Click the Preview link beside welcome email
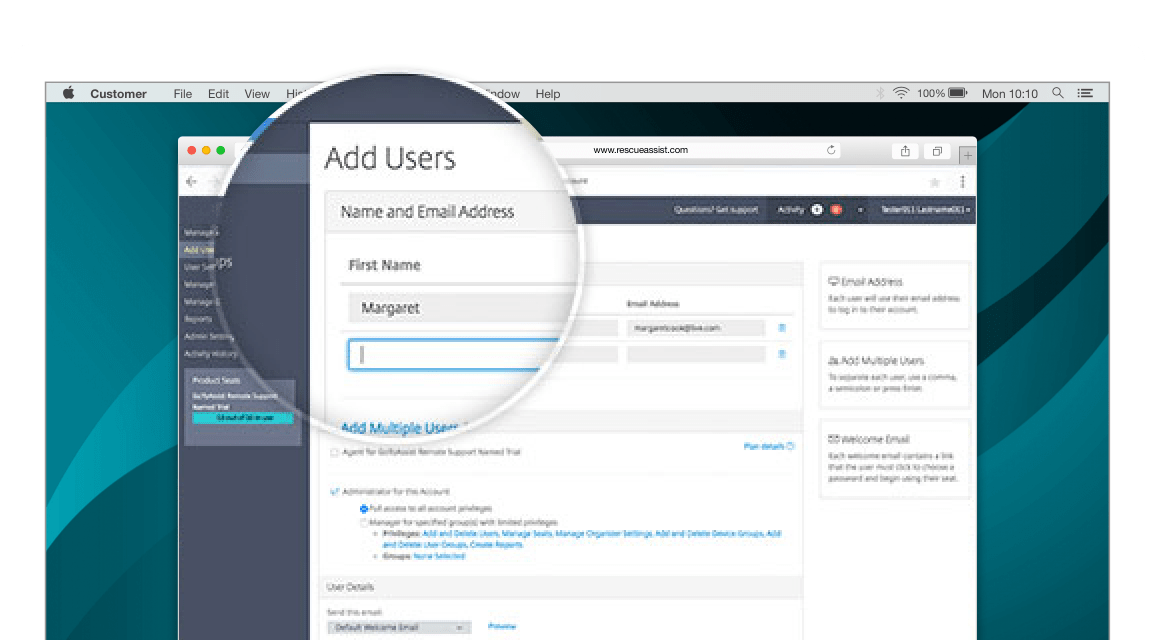 pos(502,626)
